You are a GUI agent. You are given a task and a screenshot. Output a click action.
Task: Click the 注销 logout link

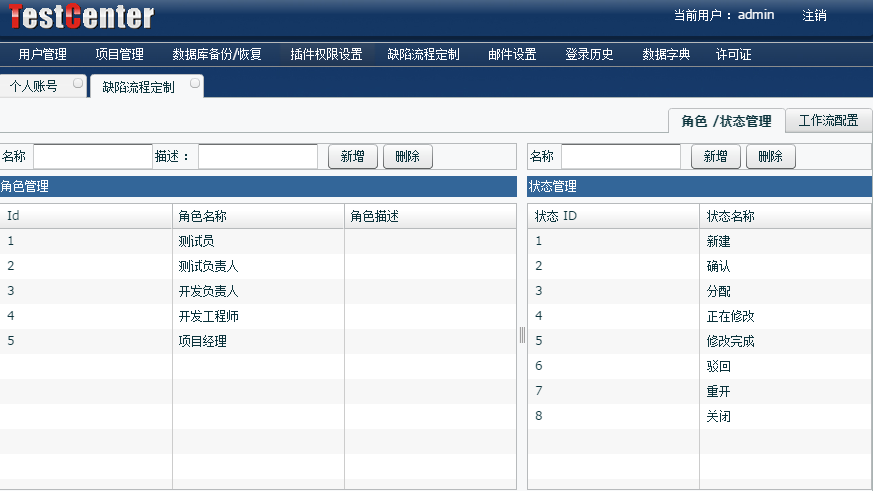click(x=814, y=15)
